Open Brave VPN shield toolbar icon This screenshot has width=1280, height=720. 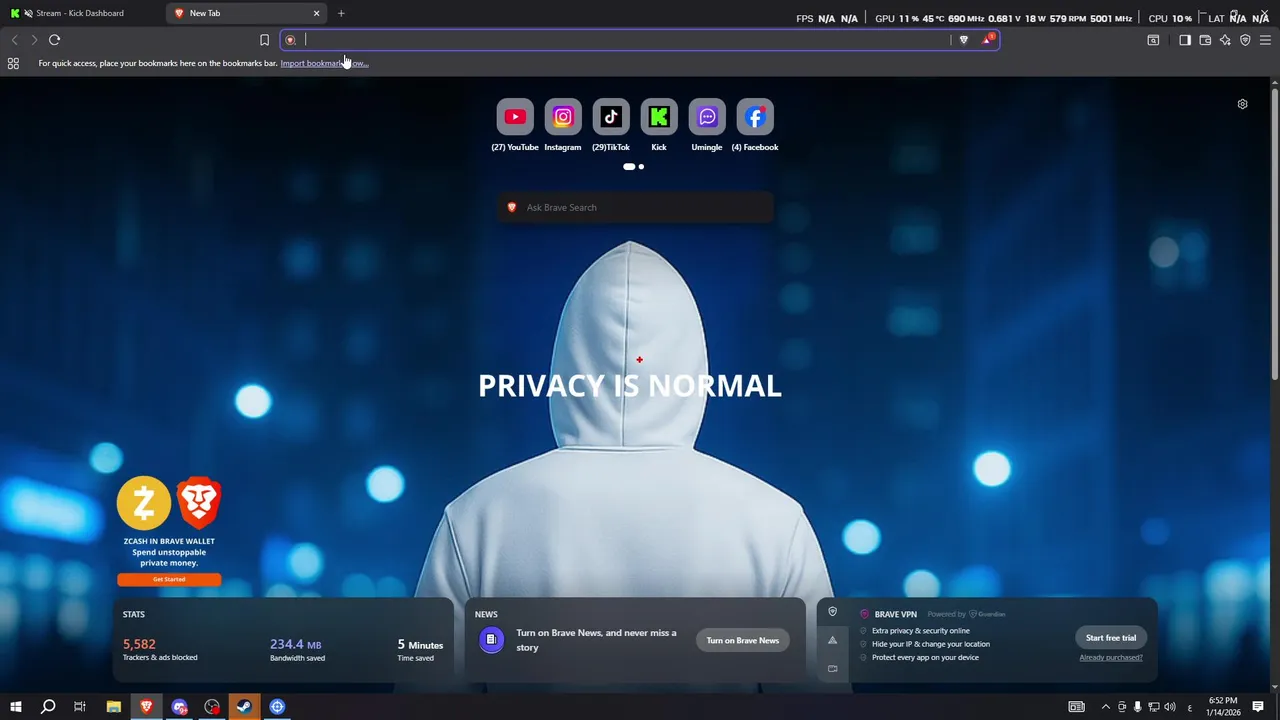click(x=1245, y=40)
